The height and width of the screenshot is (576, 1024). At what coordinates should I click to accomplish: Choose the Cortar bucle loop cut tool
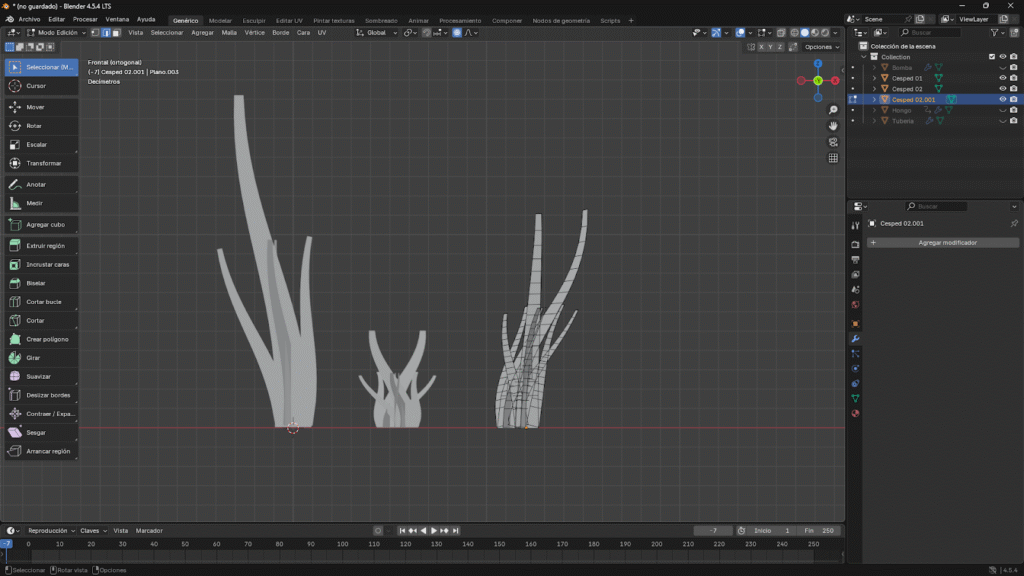pos(41,301)
